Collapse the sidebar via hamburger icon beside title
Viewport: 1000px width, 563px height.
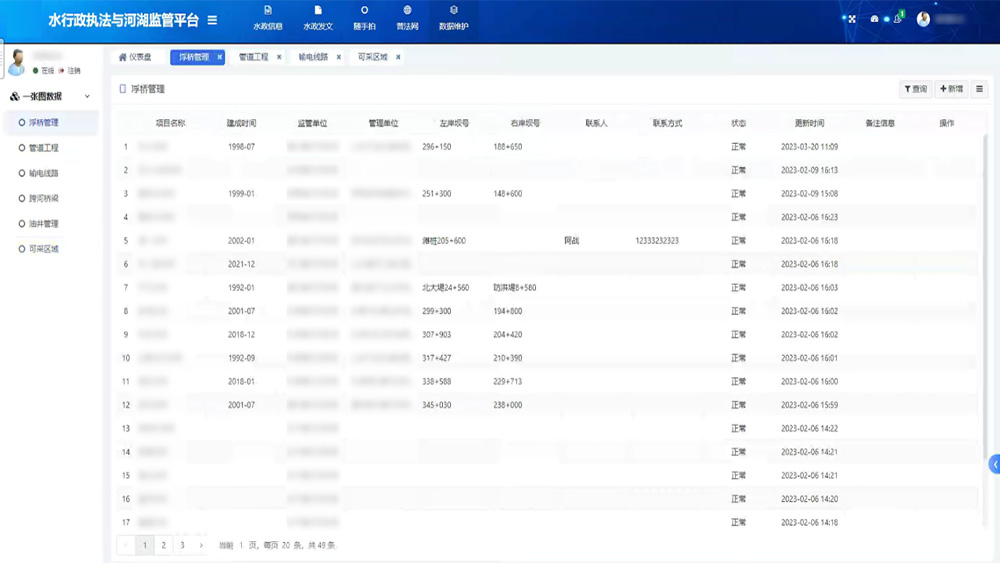point(212,20)
